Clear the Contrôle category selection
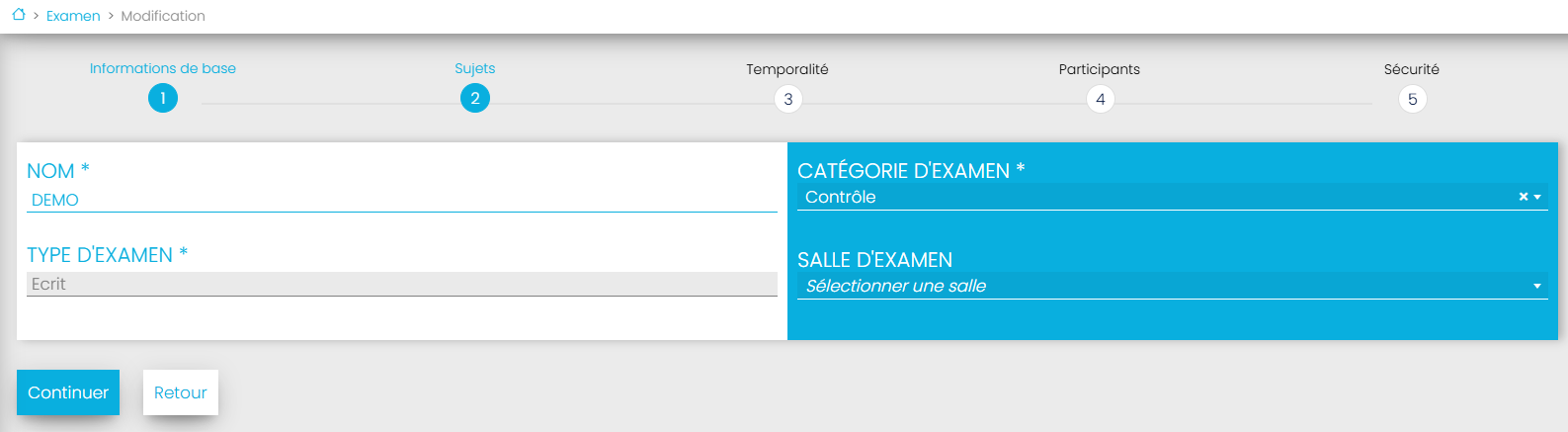Image resolution: width=1568 pixels, height=432 pixels. (x=1524, y=197)
